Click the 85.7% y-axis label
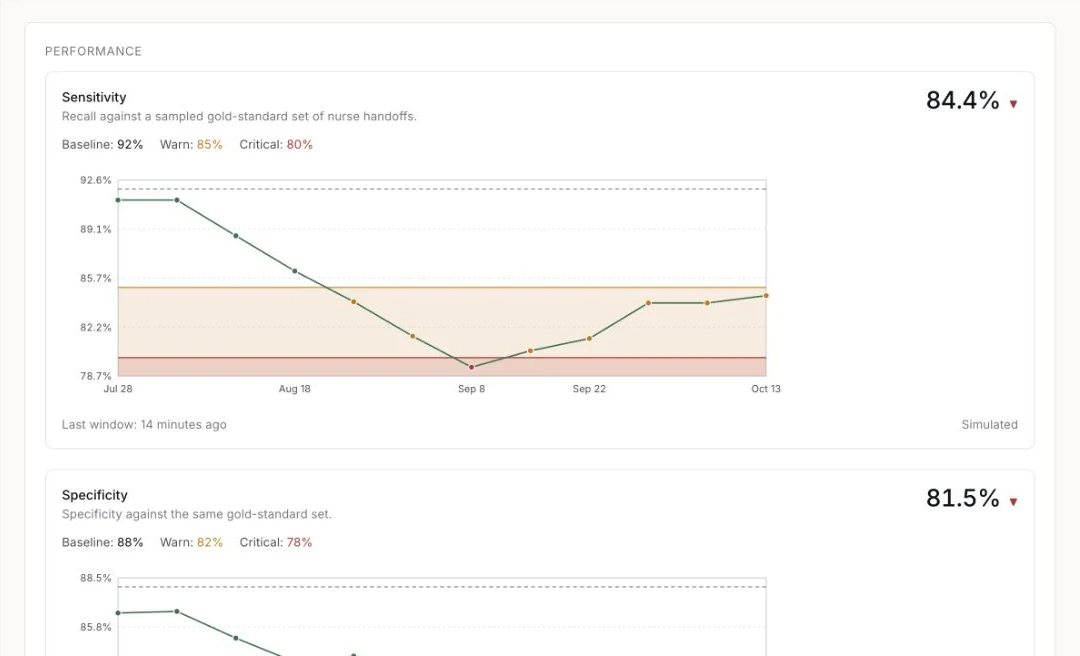The image size is (1080, 656). (96, 278)
